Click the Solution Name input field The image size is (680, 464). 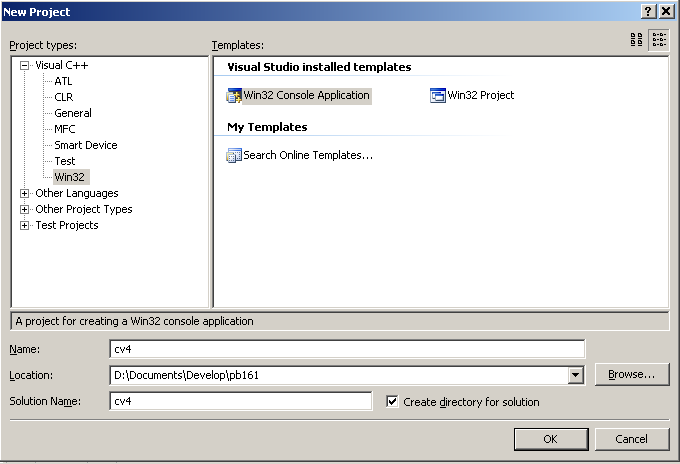pos(241,401)
